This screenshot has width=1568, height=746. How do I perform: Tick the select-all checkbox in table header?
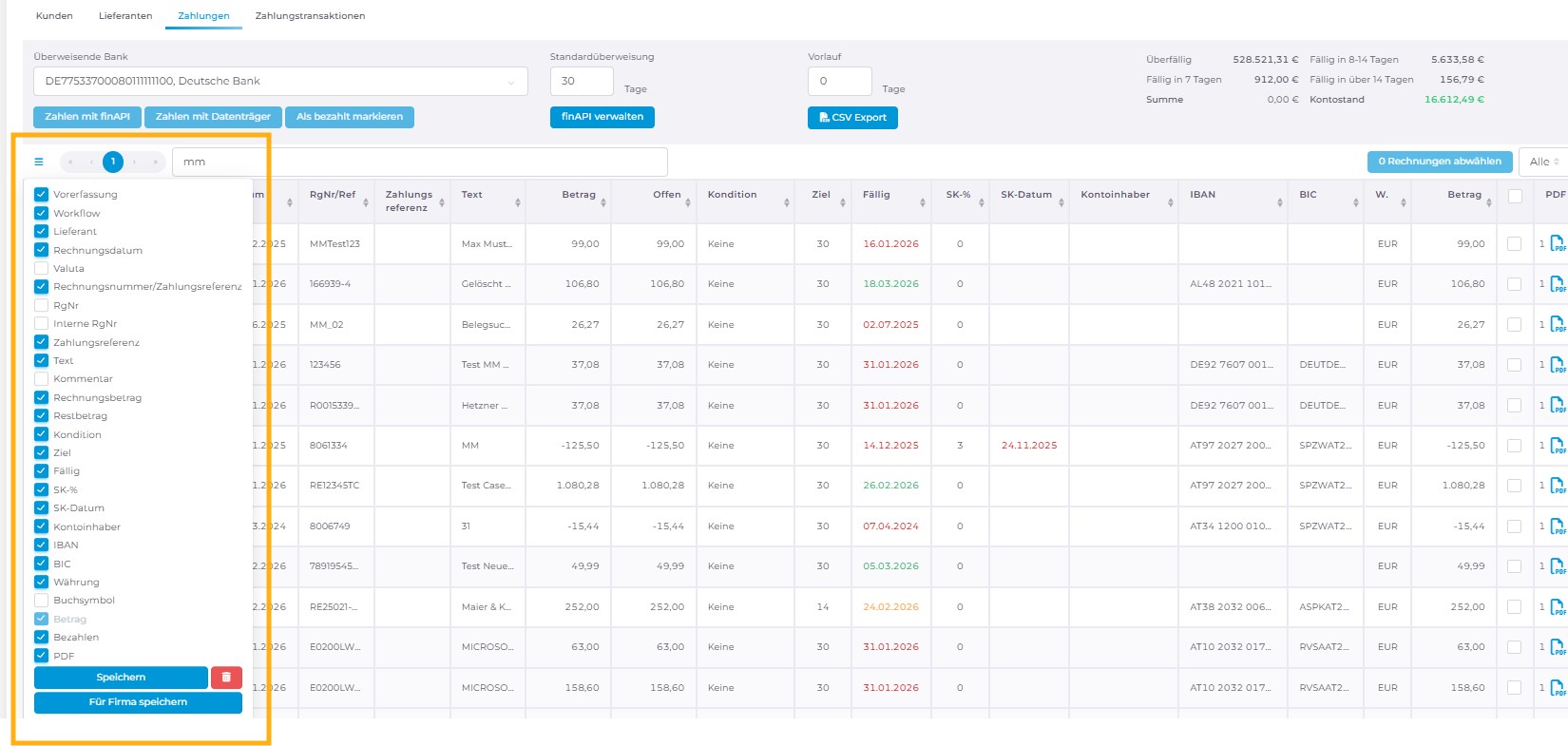click(x=1515, y=196)
